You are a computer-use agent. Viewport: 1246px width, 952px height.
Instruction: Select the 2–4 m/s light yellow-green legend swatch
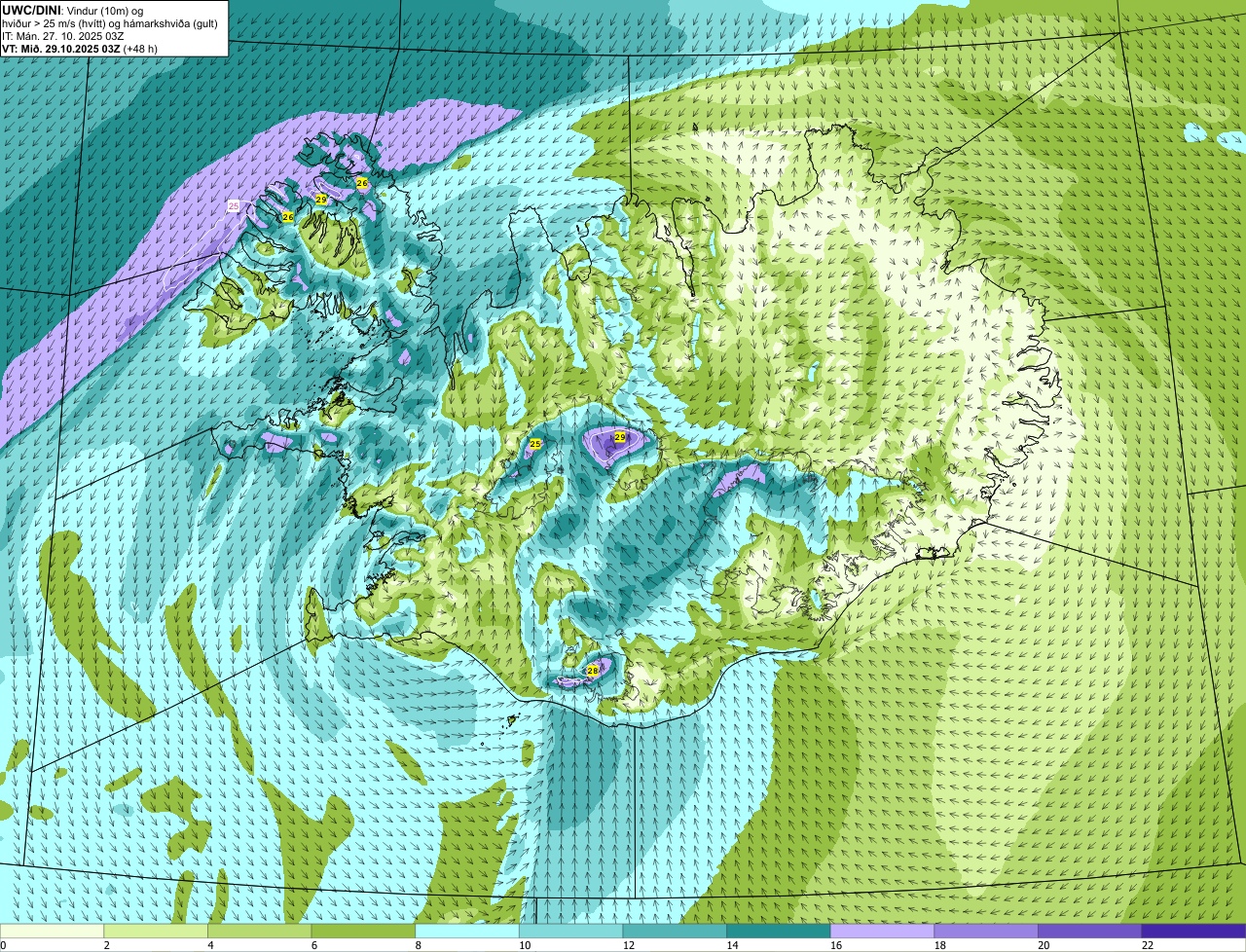point(156,931)
